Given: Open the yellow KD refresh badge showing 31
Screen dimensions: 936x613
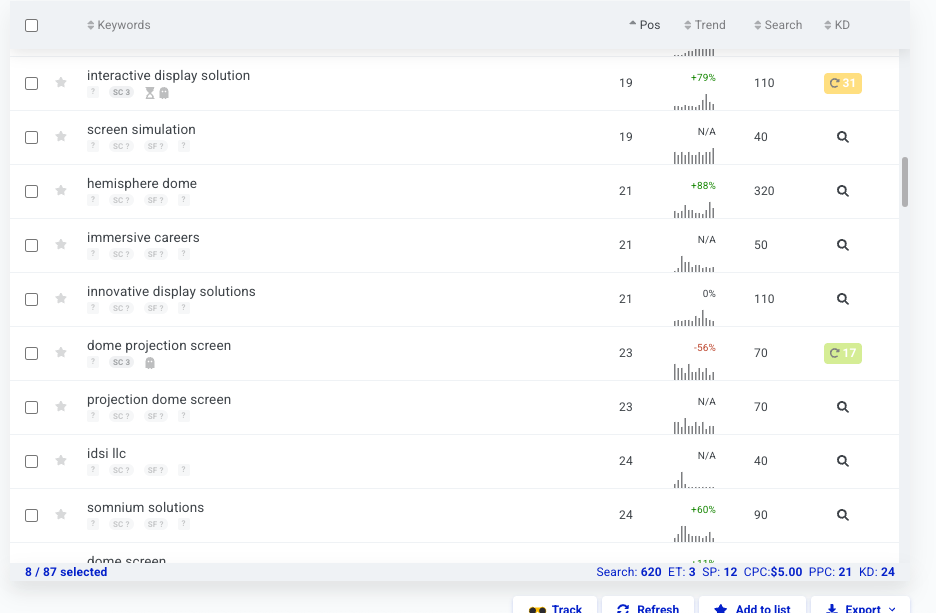Looking at the screenshot, I should click(842, 84).
